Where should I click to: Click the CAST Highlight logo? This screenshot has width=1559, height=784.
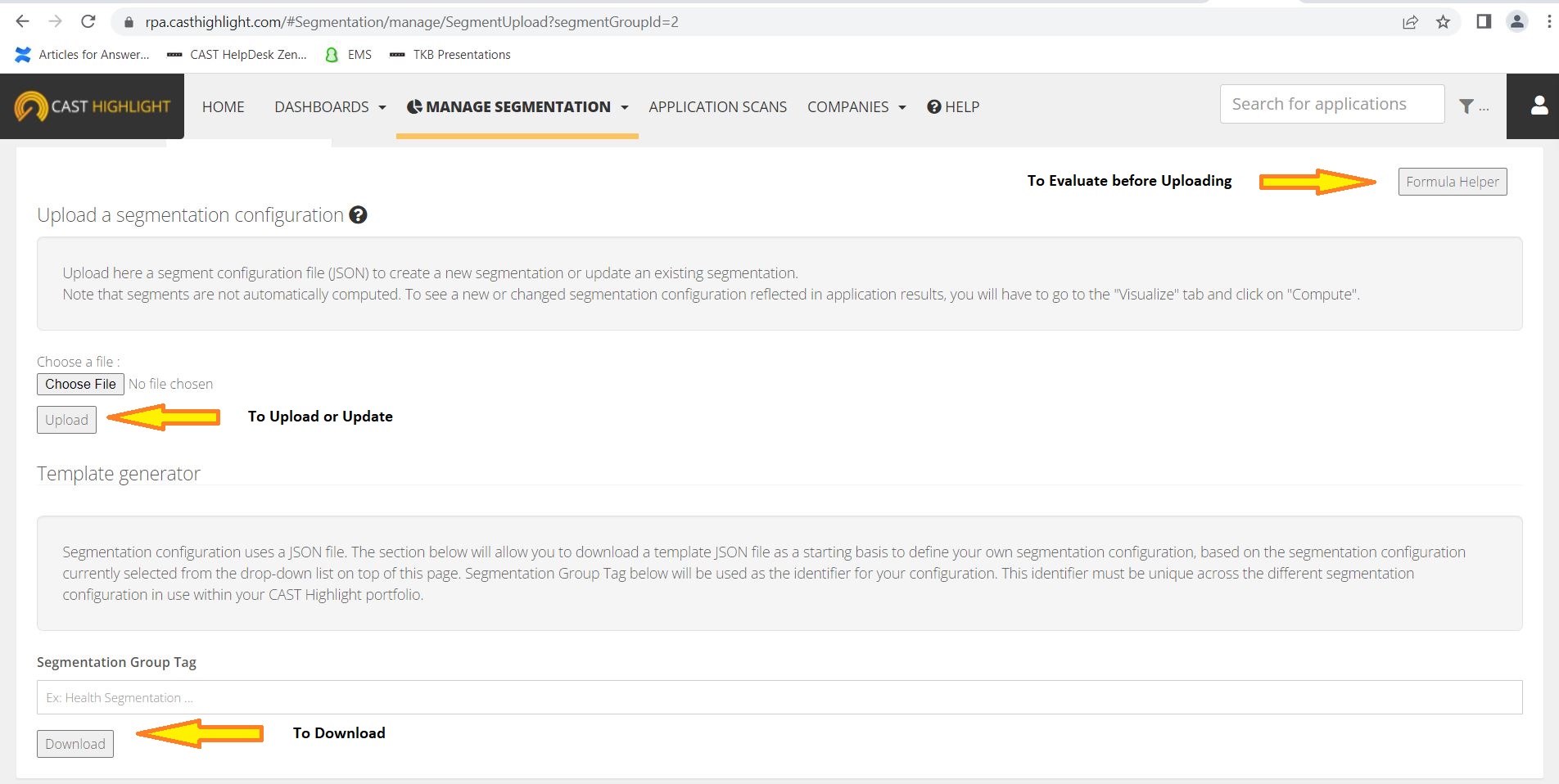(93, 106)
